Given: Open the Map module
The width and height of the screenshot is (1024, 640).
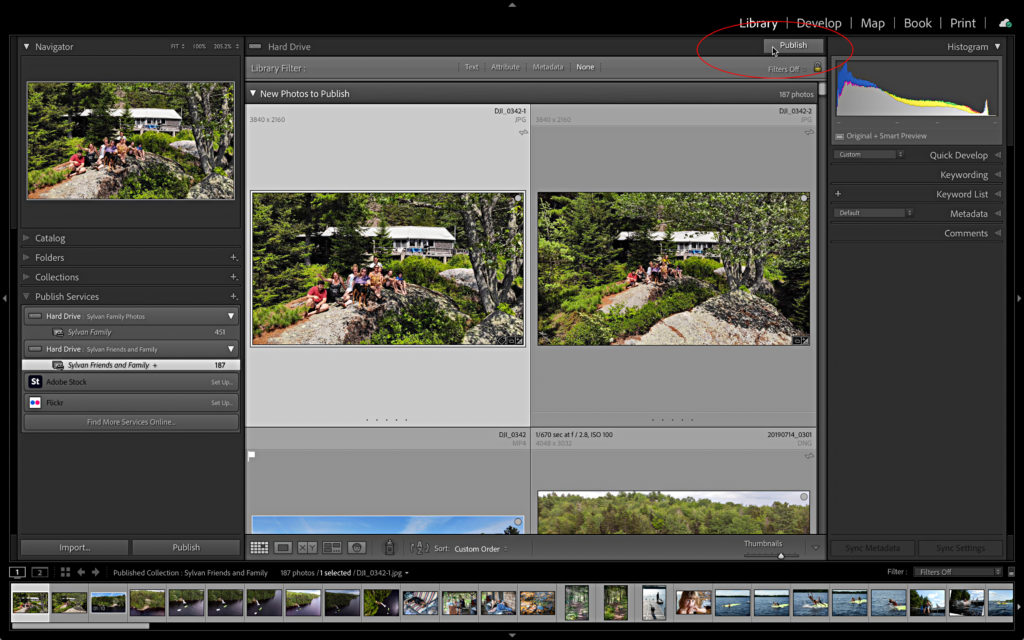Looking at the screenshot, I should (872, 22).
